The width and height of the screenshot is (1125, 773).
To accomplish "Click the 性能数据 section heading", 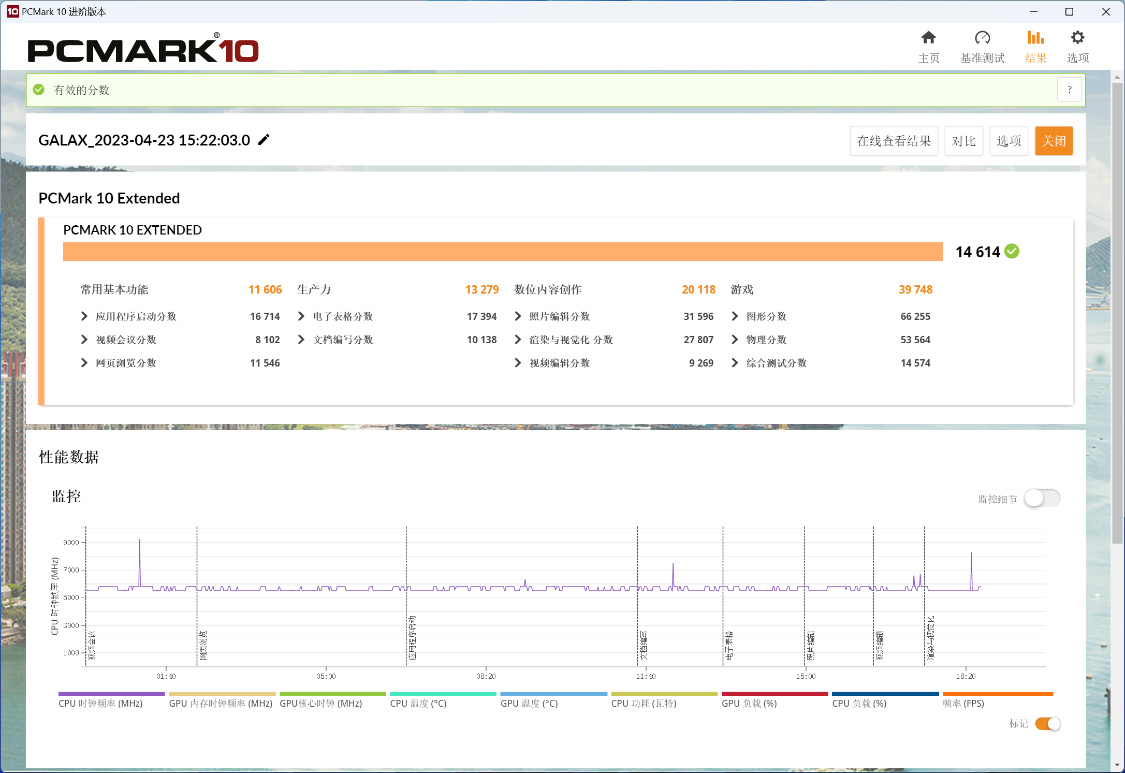I will pyautogui.click(x=69, y=457).
